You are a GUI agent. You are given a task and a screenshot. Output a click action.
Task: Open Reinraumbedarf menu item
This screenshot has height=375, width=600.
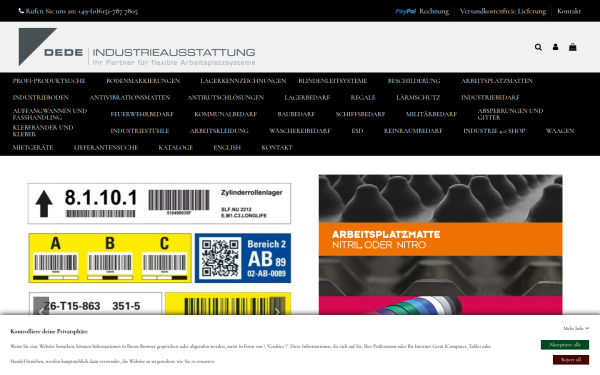pos(413,131)
